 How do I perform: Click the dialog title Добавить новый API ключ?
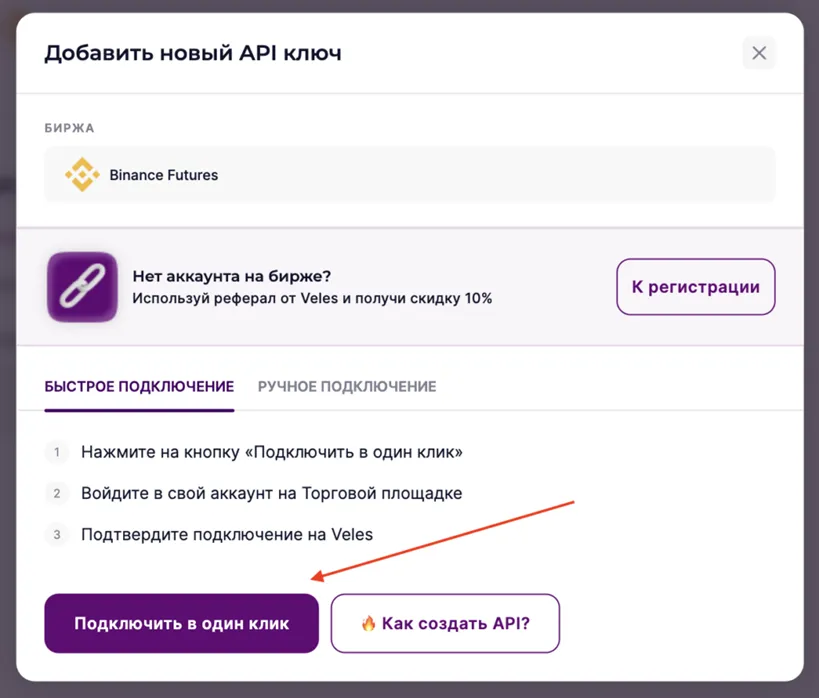[194, 52]
